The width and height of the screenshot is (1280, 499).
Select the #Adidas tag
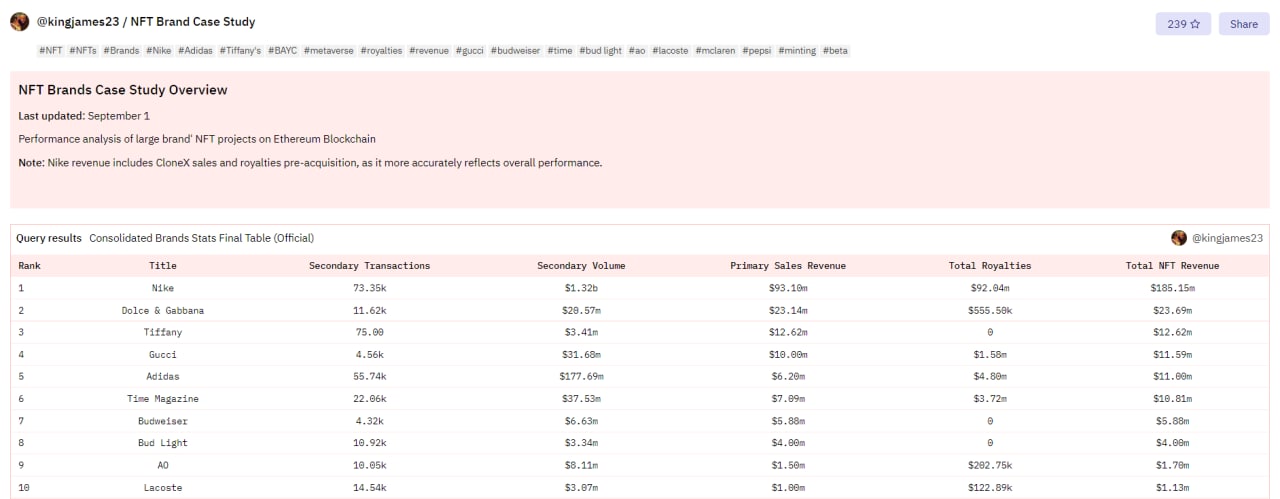[x=196, y=50]
